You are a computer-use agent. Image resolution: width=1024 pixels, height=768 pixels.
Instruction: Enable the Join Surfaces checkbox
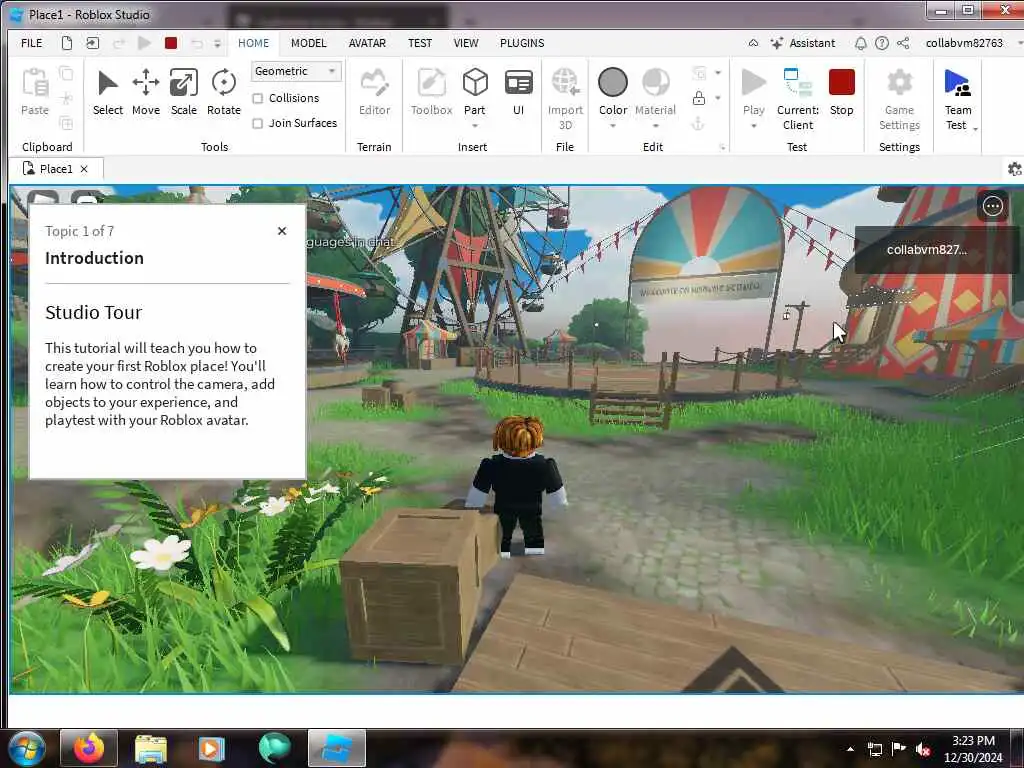coord(258,123)
